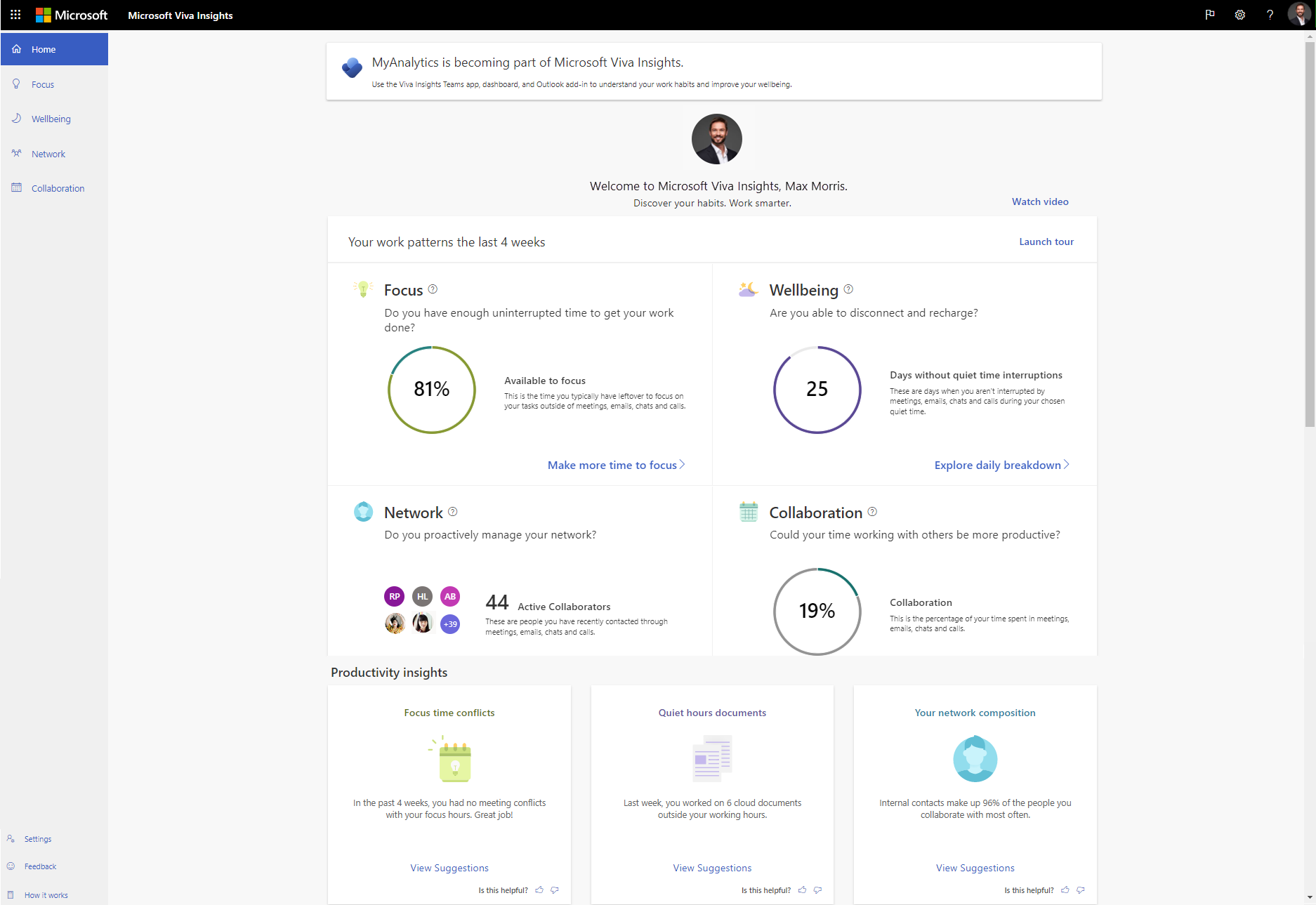Expand the +39 more collaborators badge
1316x905 pixels.
pos(450,623)
